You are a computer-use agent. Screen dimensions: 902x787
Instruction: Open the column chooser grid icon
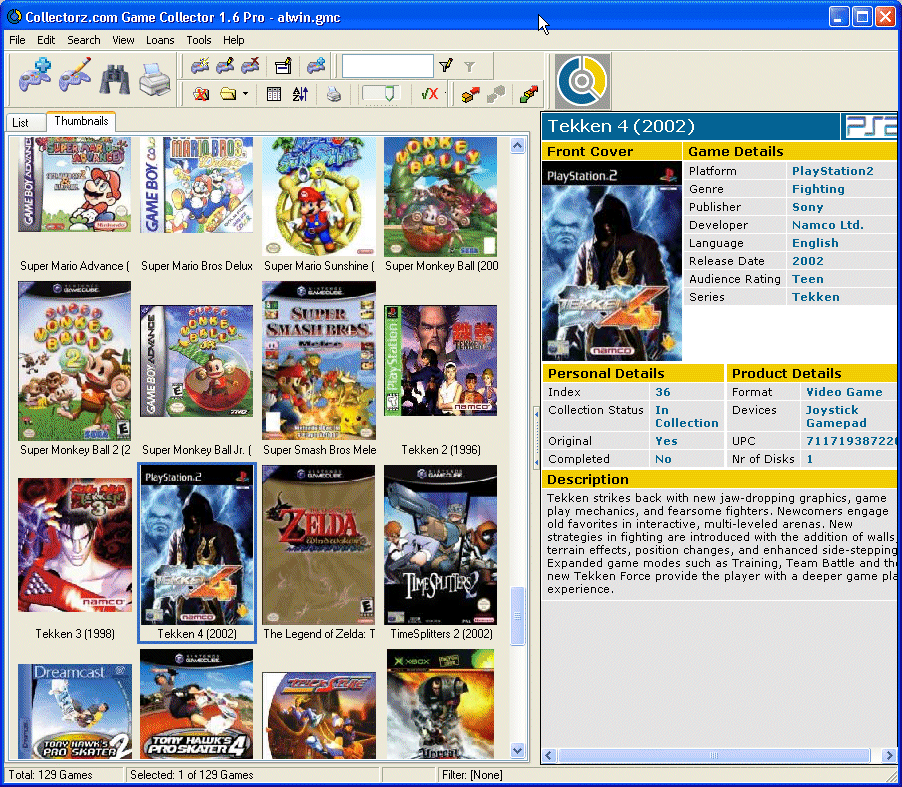(274, 94)
